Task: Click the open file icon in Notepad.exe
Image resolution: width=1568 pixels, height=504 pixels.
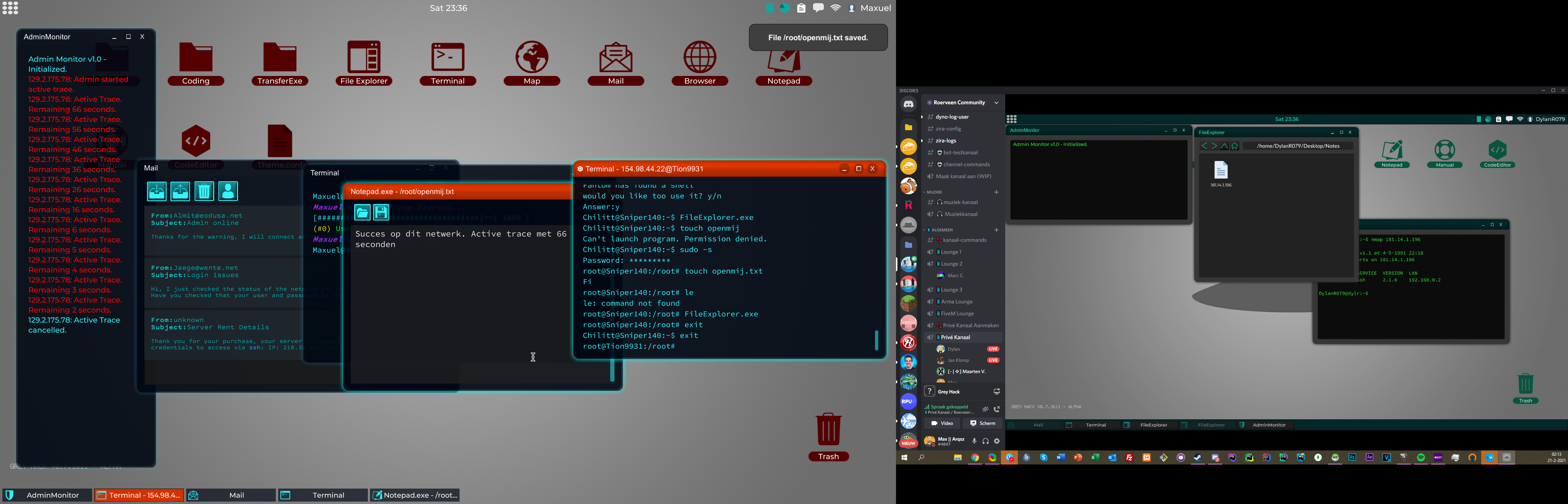Action: point(362,212)
